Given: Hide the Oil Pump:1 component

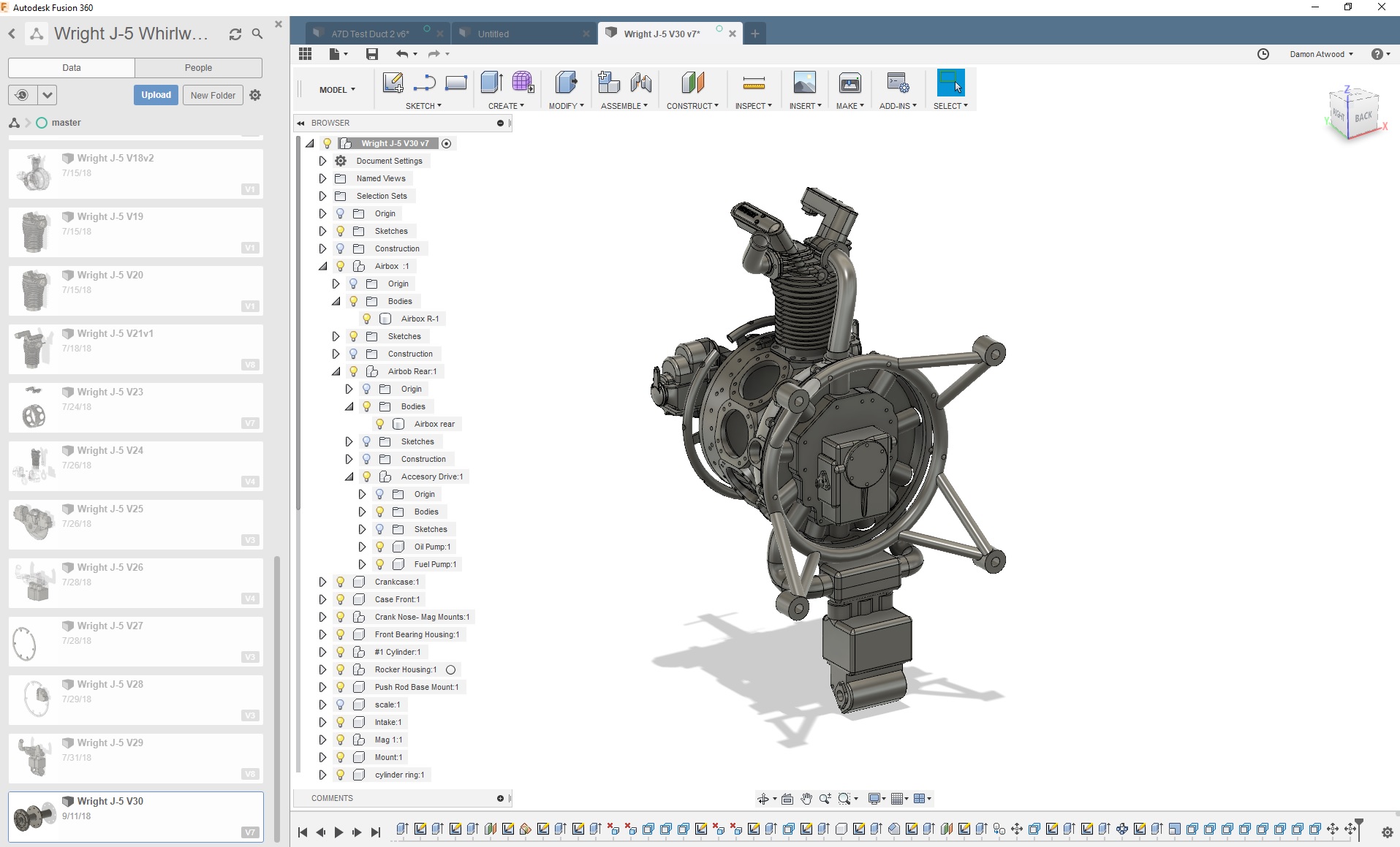Looking at the screenshot, I should tap(380, 547).
